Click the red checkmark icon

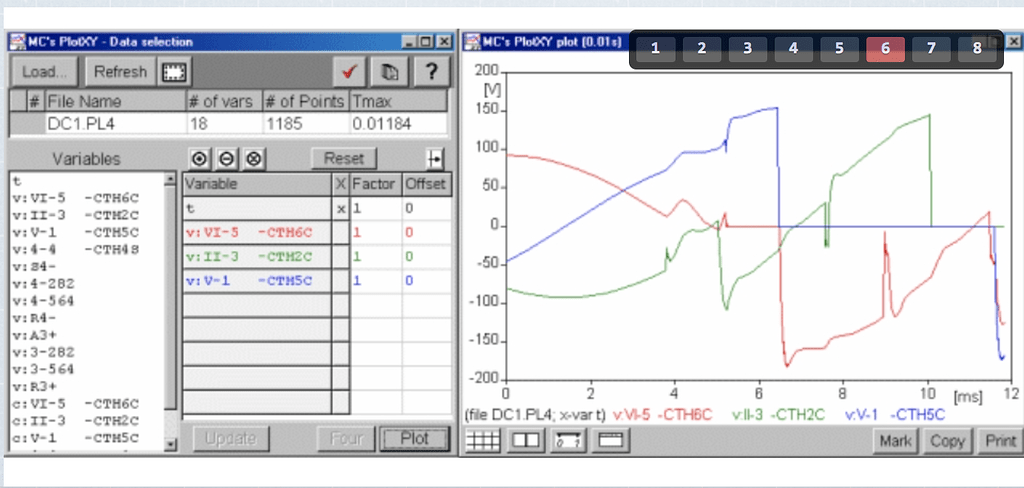tap(350, 72)
